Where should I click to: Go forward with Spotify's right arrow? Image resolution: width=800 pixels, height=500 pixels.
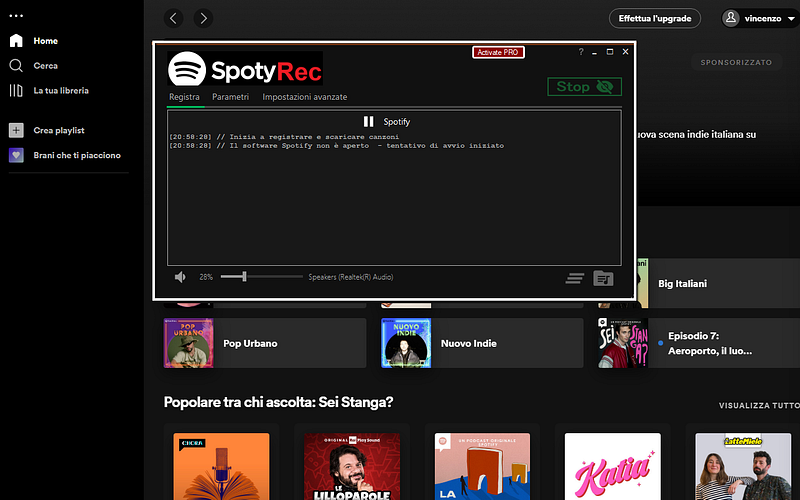coord(203,18)
